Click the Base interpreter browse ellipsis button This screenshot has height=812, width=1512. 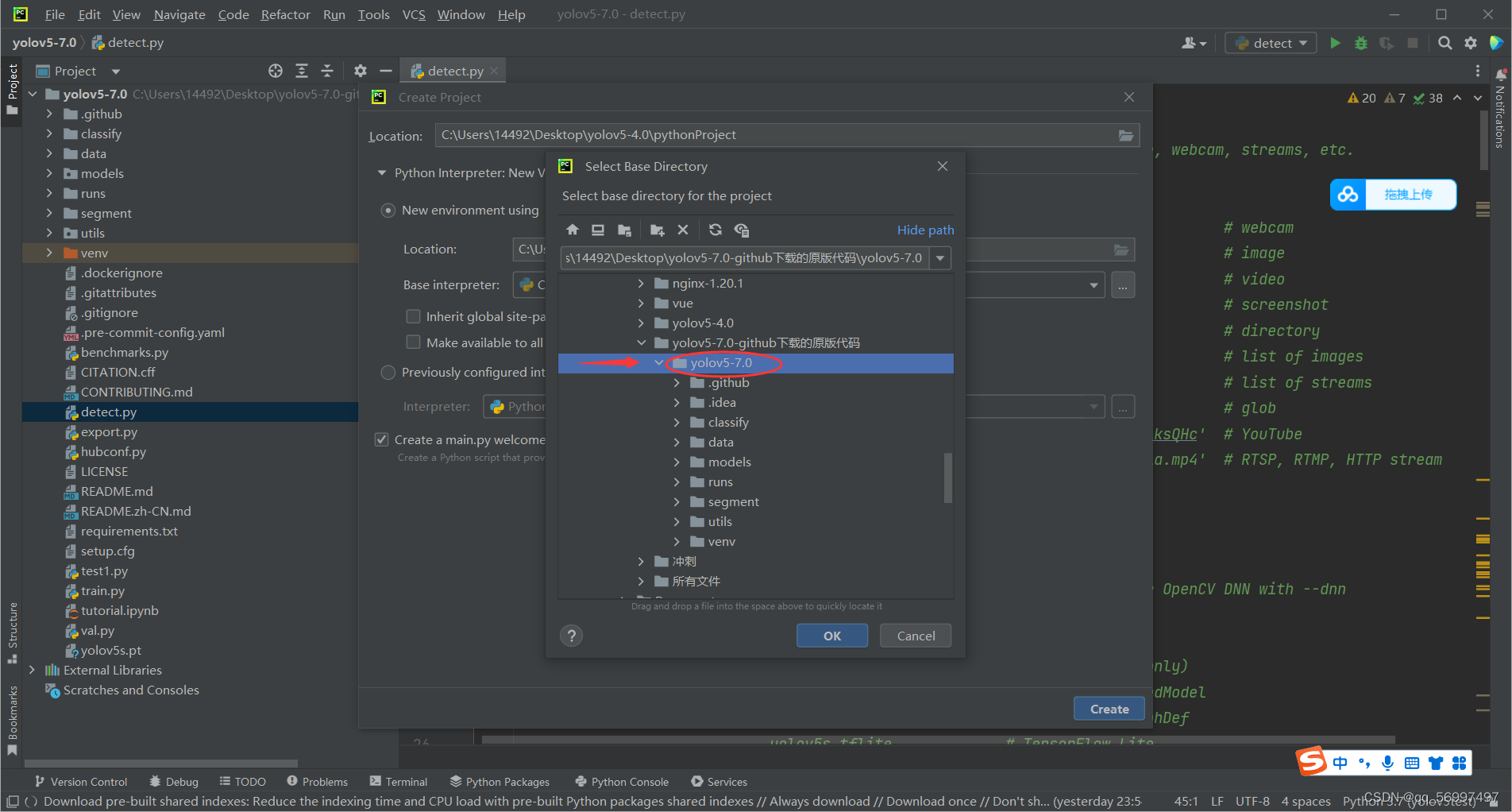pos(1123,285)
